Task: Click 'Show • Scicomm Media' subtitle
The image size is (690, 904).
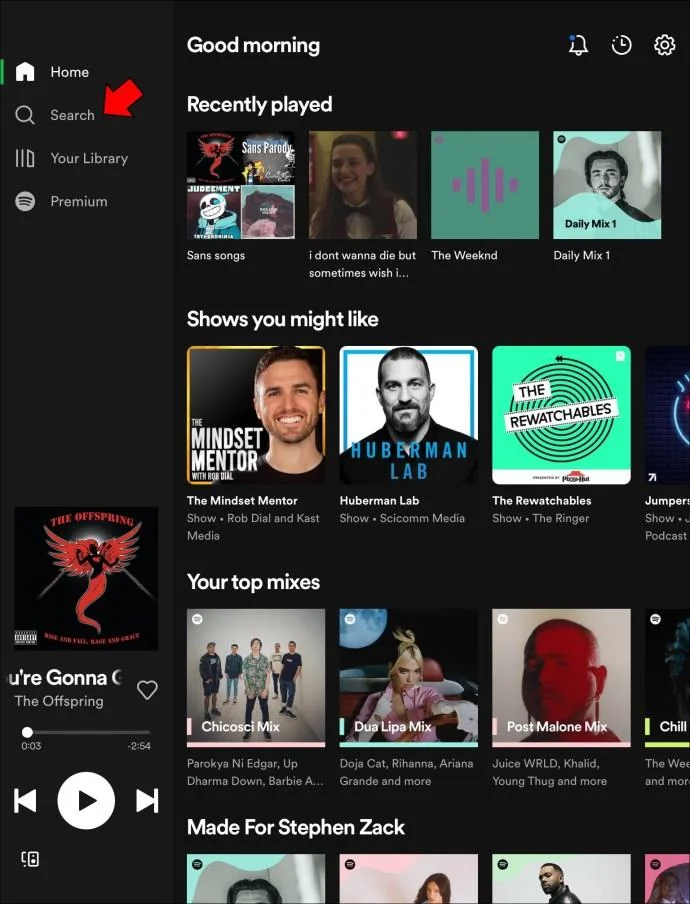Action: coord(402,518)
